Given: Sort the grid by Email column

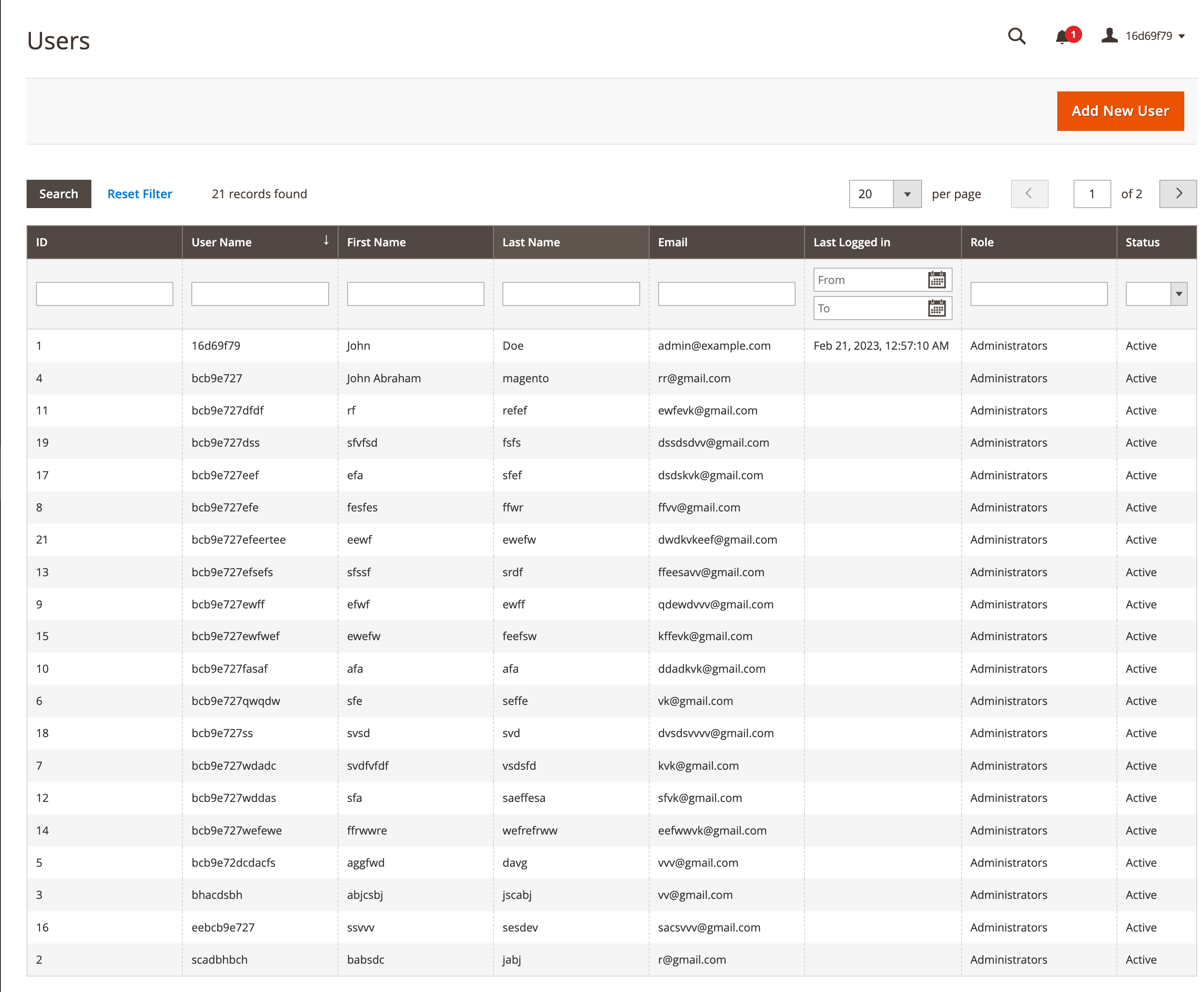Looking at the screenshot, I should pyautogui.click(x=673, y=242).
